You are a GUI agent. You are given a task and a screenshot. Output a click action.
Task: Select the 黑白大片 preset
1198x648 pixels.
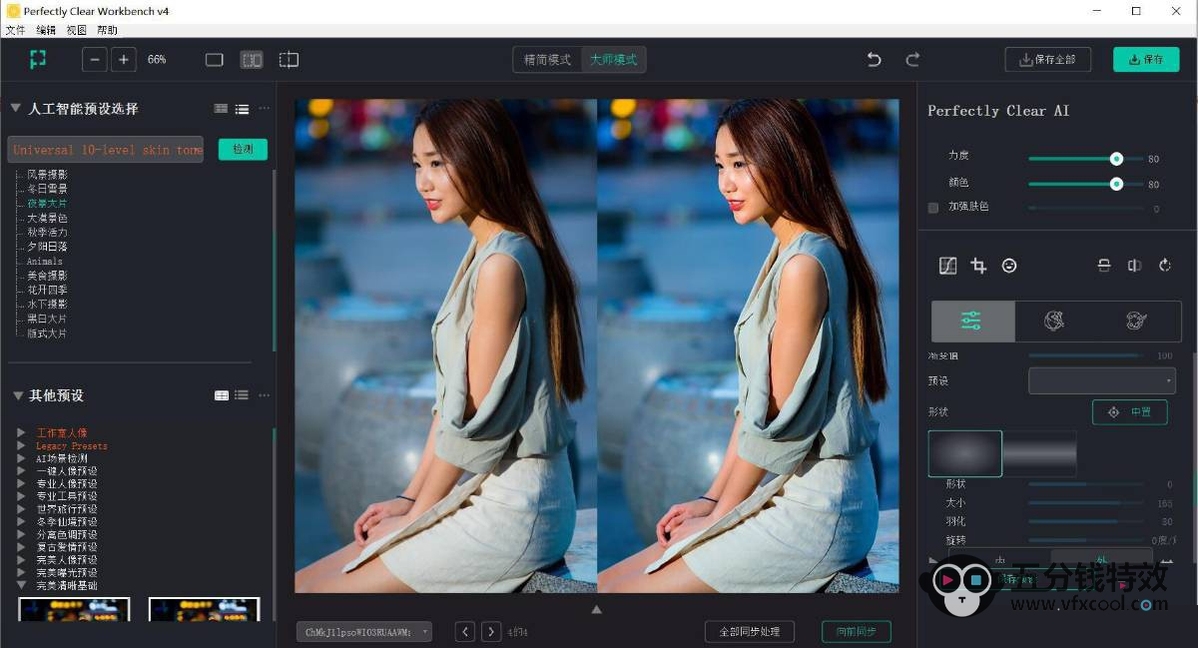[47, 319]
